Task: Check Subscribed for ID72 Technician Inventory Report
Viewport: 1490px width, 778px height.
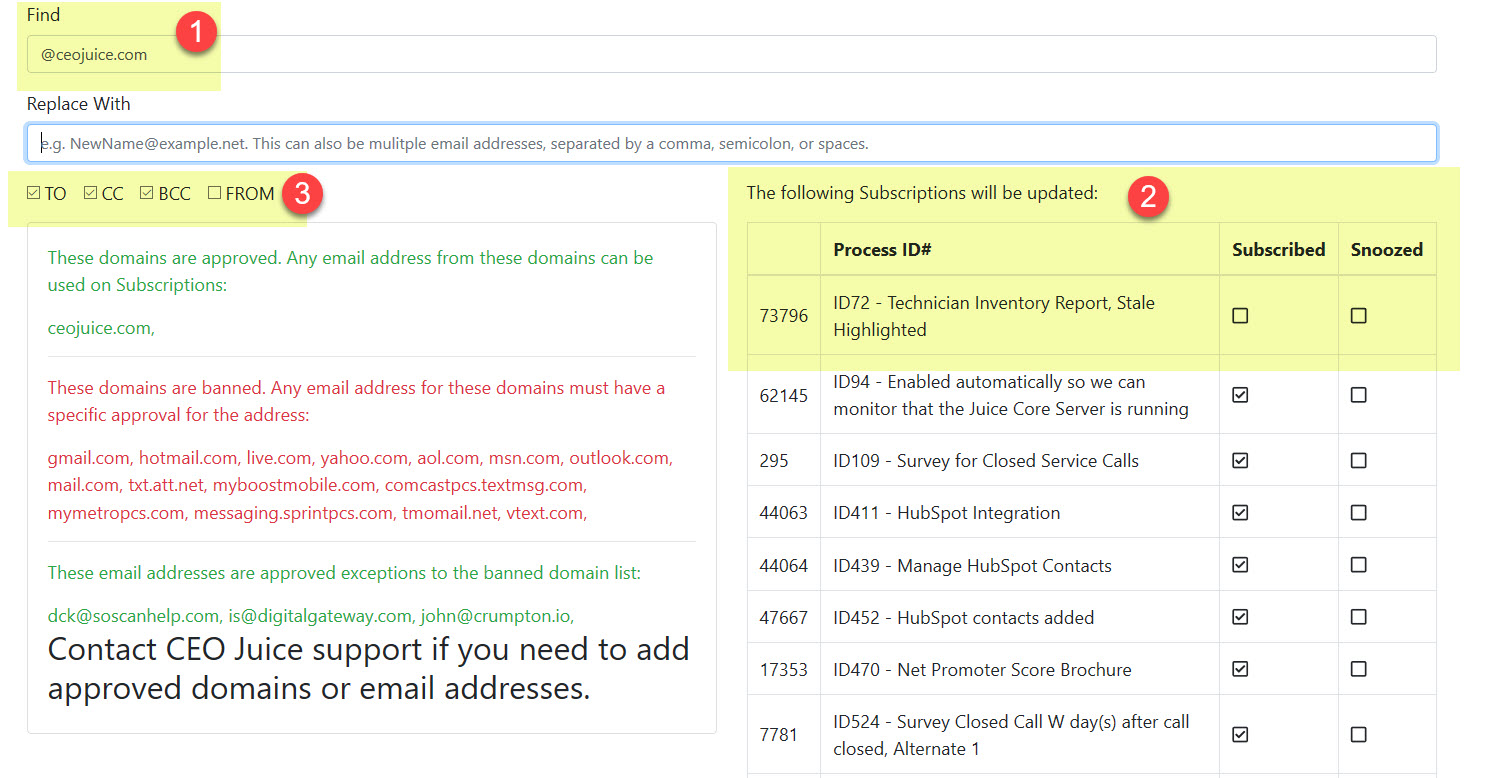Action: coord(1240,316)
